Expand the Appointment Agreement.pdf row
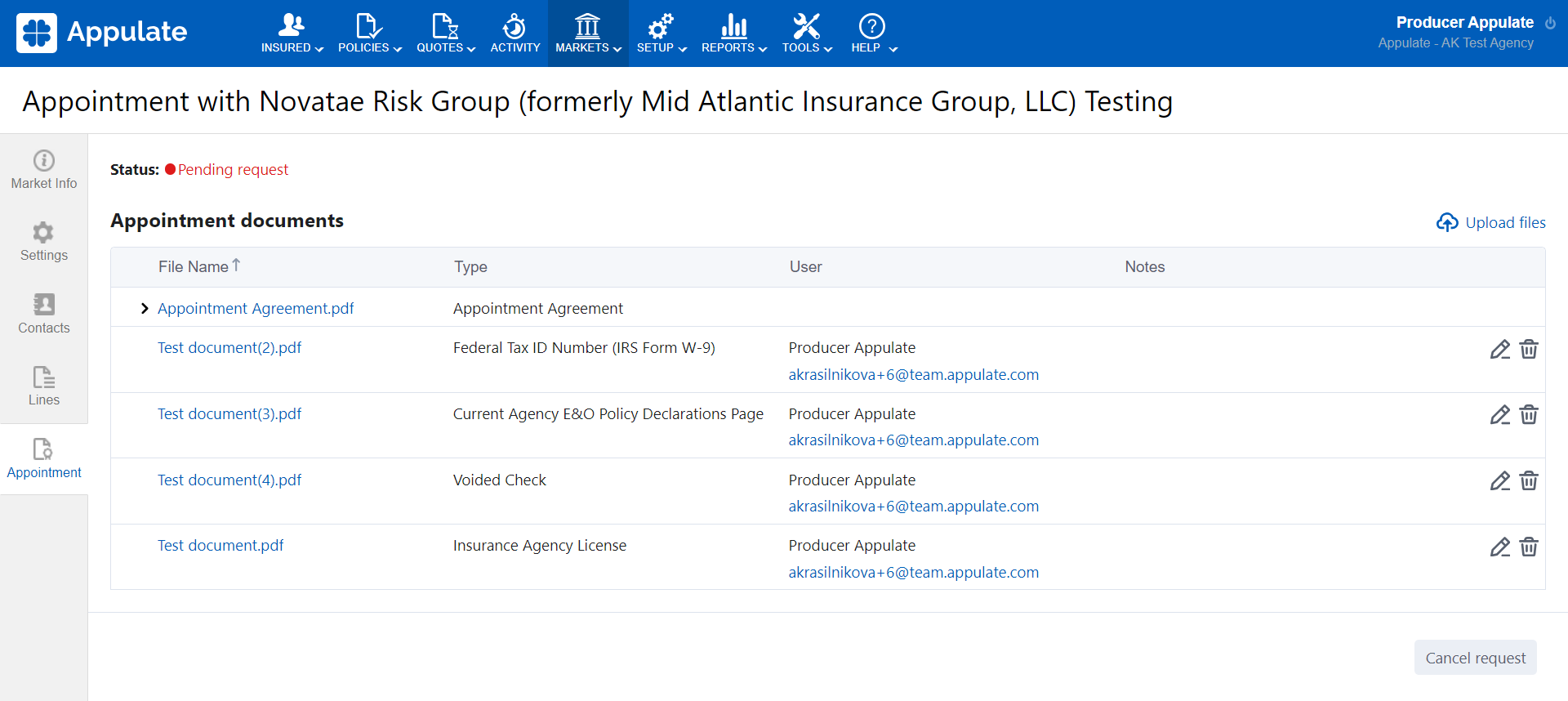The height and width of the screenshot is (701, 1568). [x=145, y=308]
